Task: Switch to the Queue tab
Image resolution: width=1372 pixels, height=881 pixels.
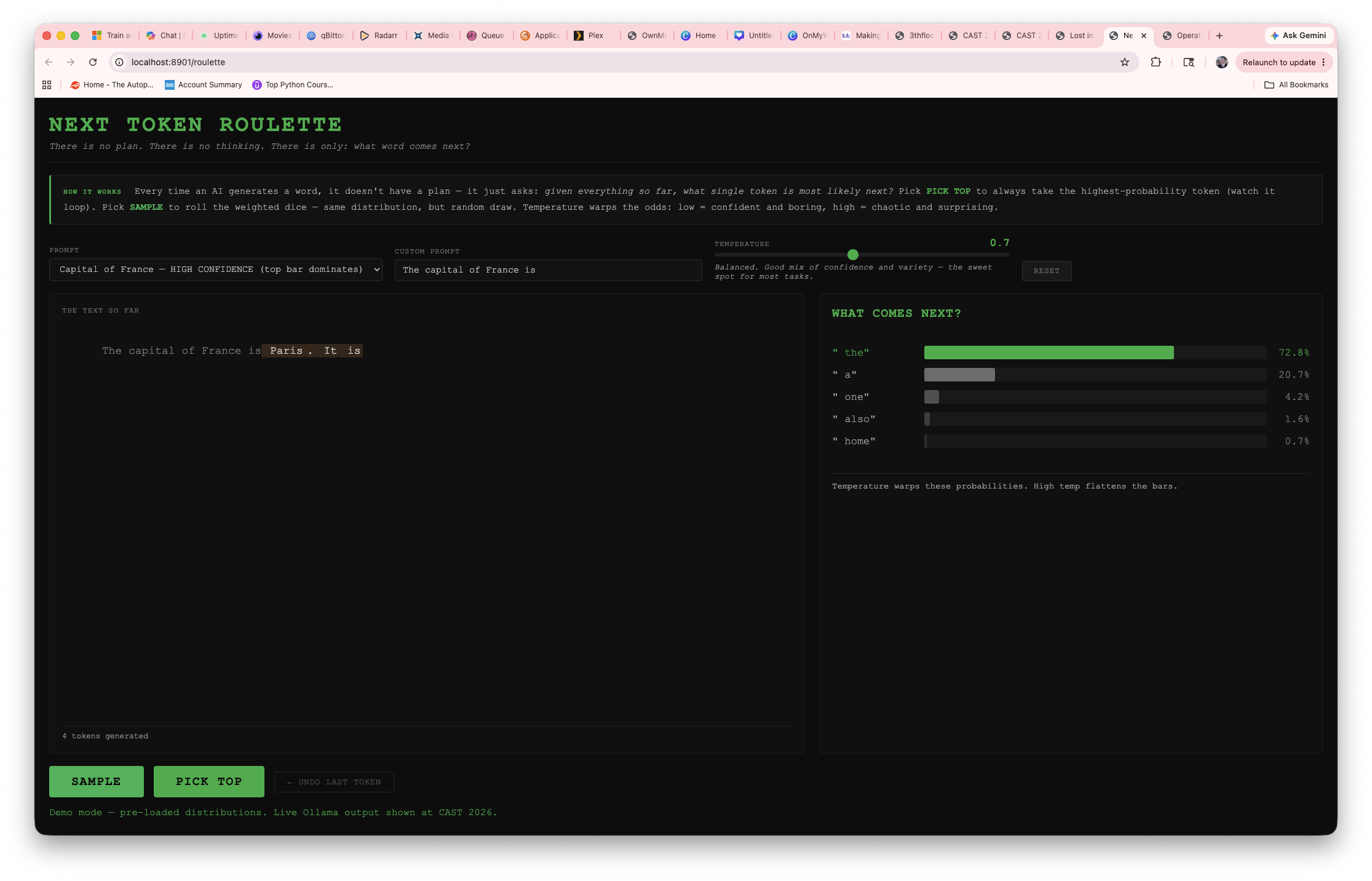Action: coord(486,36)
